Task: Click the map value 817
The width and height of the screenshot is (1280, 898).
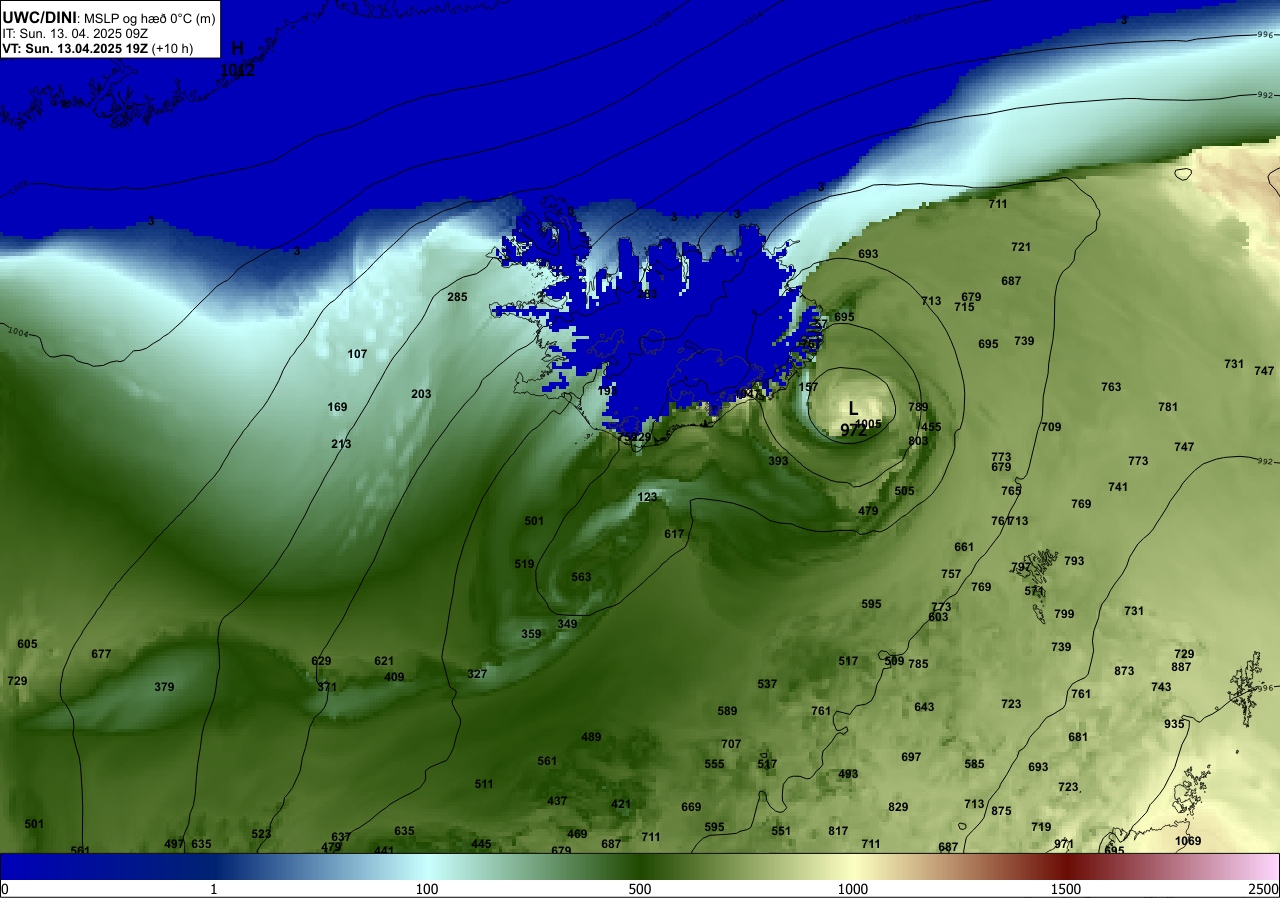Action: click(838, 831)
